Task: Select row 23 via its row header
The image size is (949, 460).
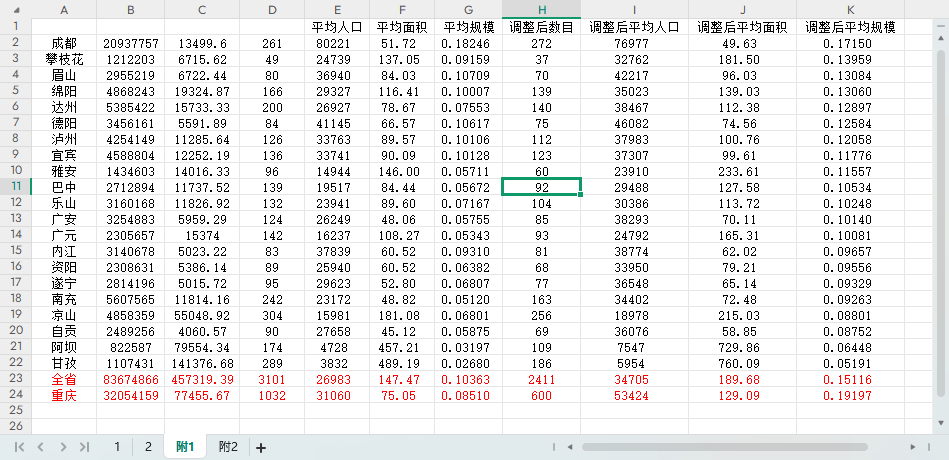Action: pyautogui.click(x=15, y=379)
